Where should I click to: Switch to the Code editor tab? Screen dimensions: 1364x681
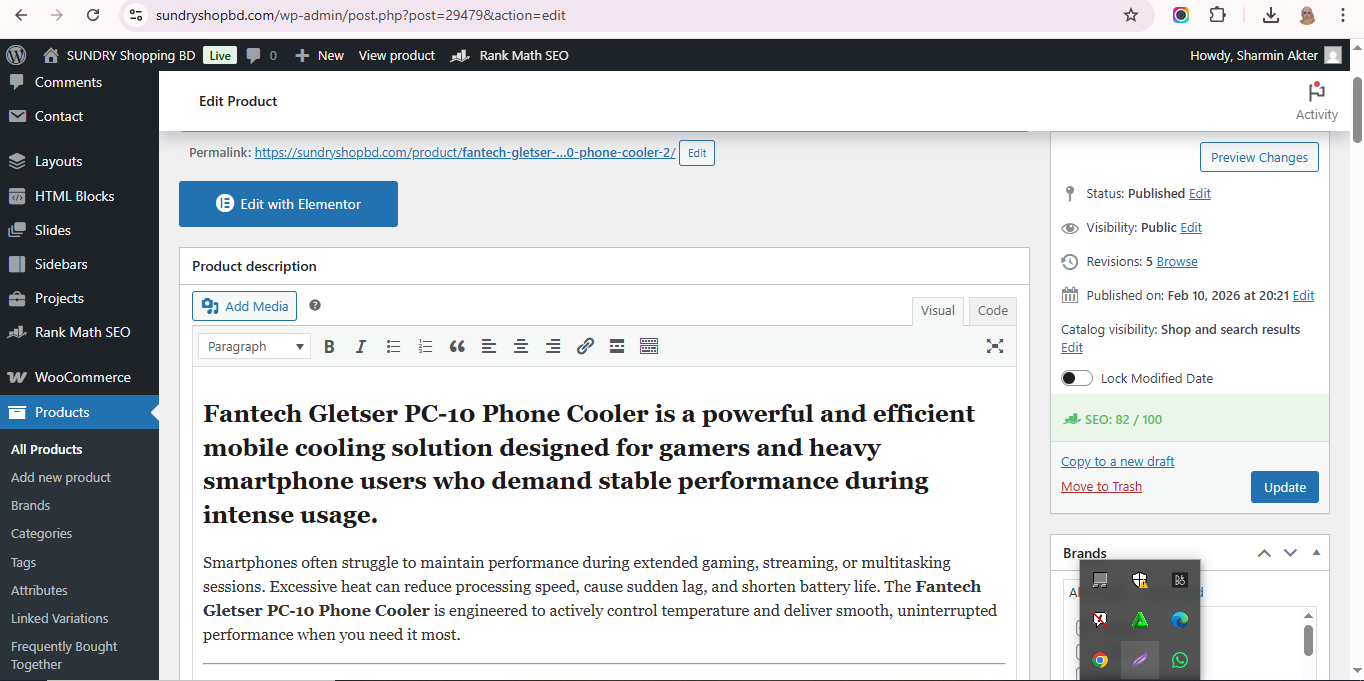993,311
